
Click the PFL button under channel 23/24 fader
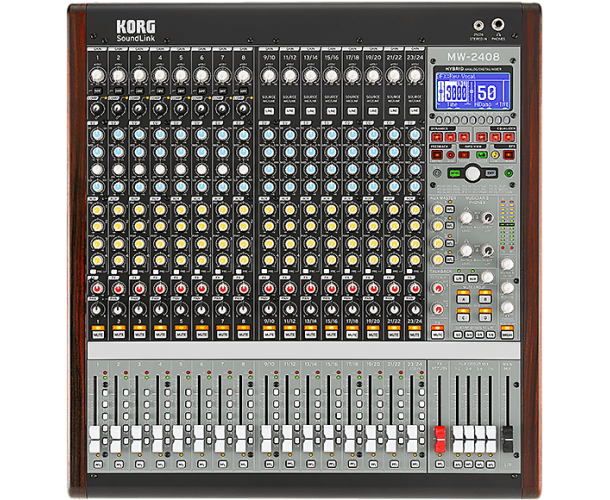click(x=415, y=464)
